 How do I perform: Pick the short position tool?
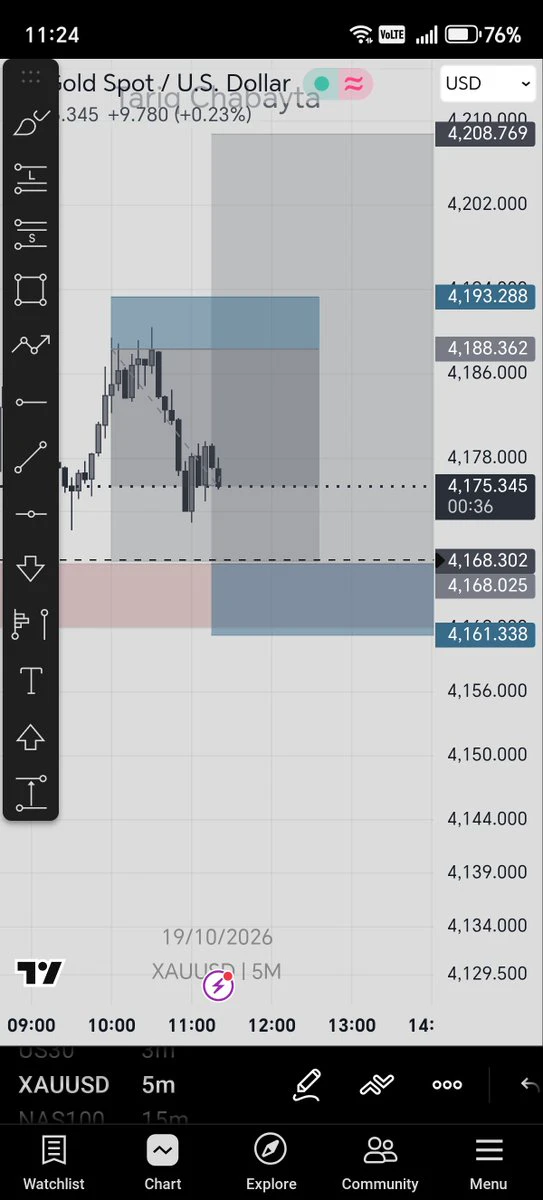pos(30,235)
